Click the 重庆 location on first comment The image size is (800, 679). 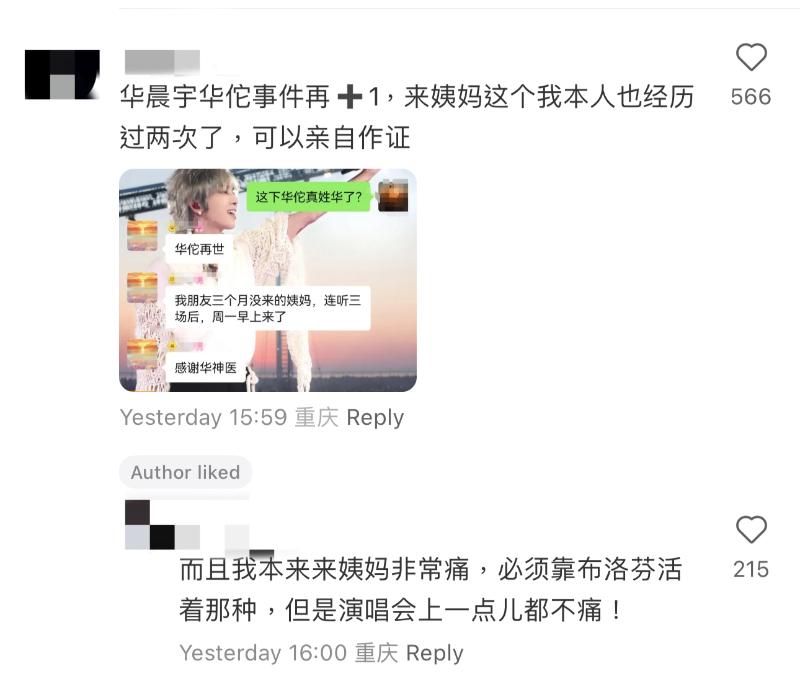point(316,417)
